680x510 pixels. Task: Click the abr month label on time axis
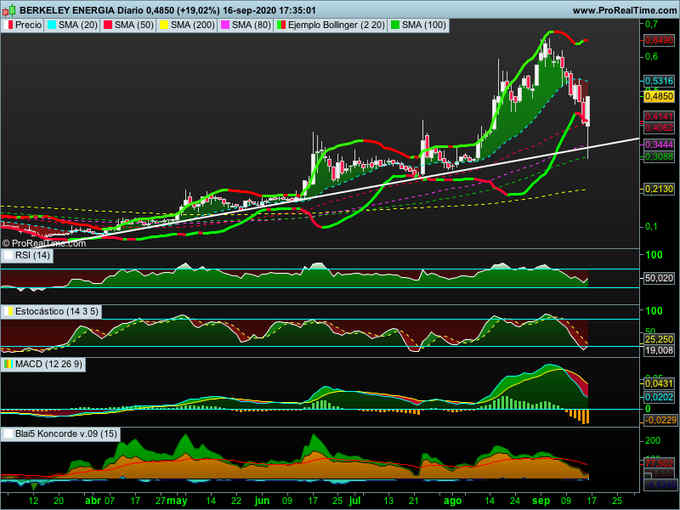point(93,500)
